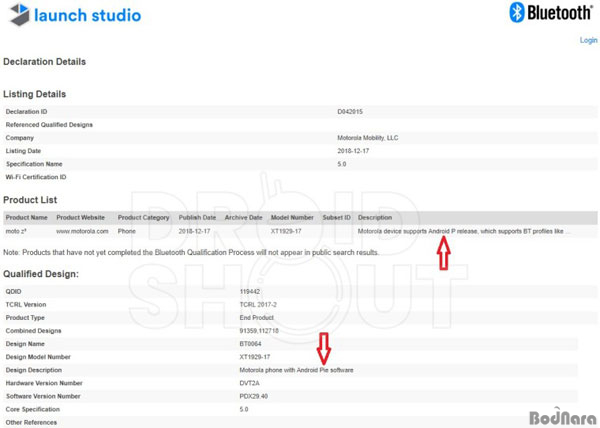The width and height of the screenshot is (600, 428).
Task: Click the Phone product category cell
Action: (x=126, y=231)
